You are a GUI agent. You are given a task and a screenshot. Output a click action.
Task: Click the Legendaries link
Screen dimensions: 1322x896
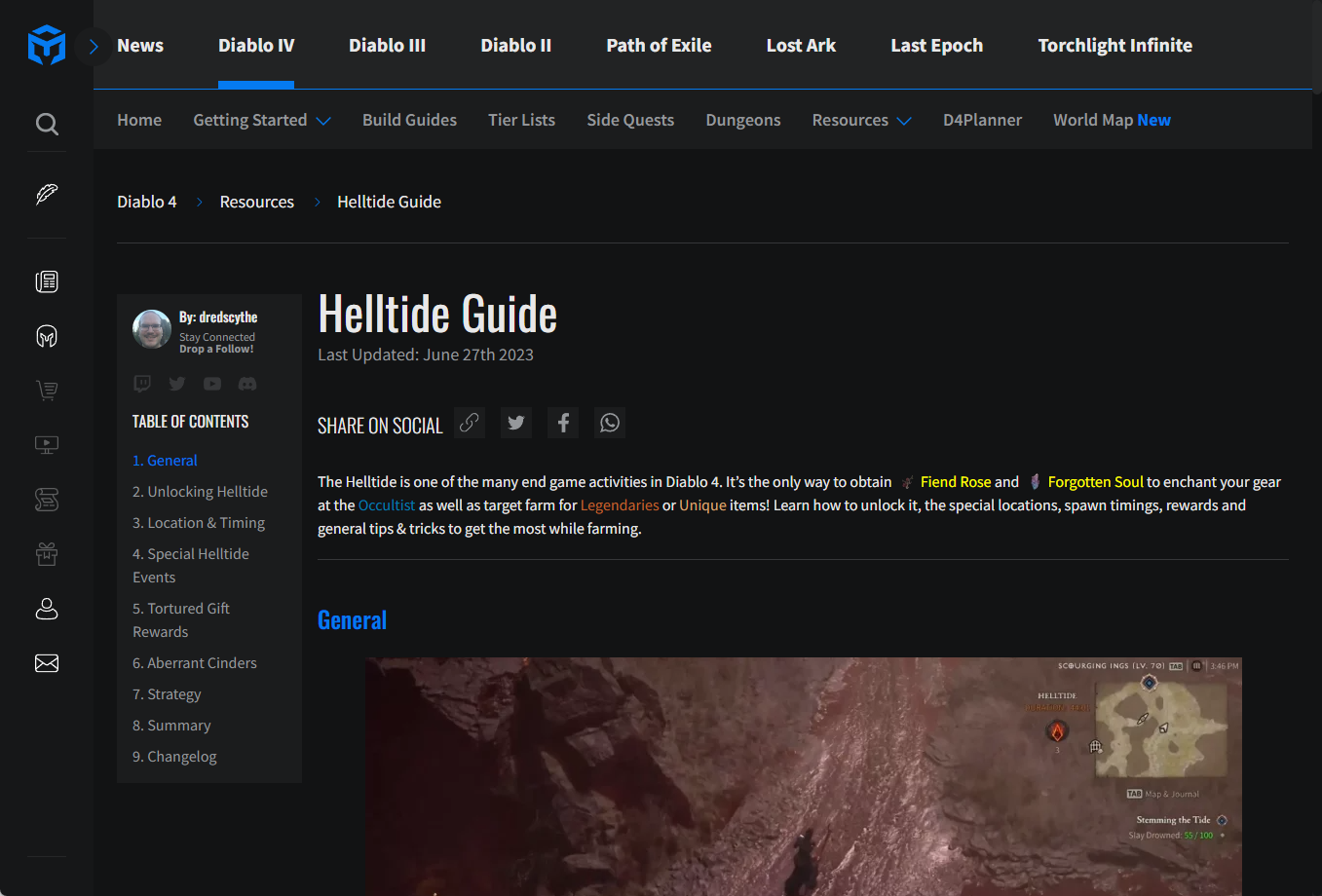[620, 505]
